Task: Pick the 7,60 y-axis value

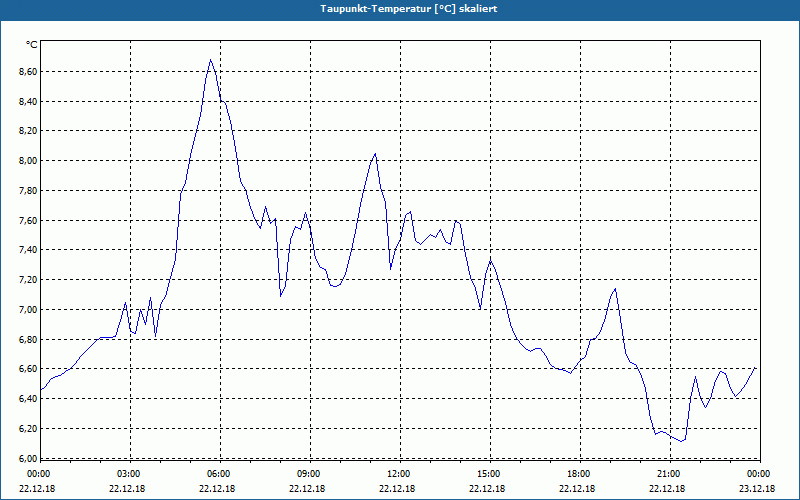Action: coord(28,220)
